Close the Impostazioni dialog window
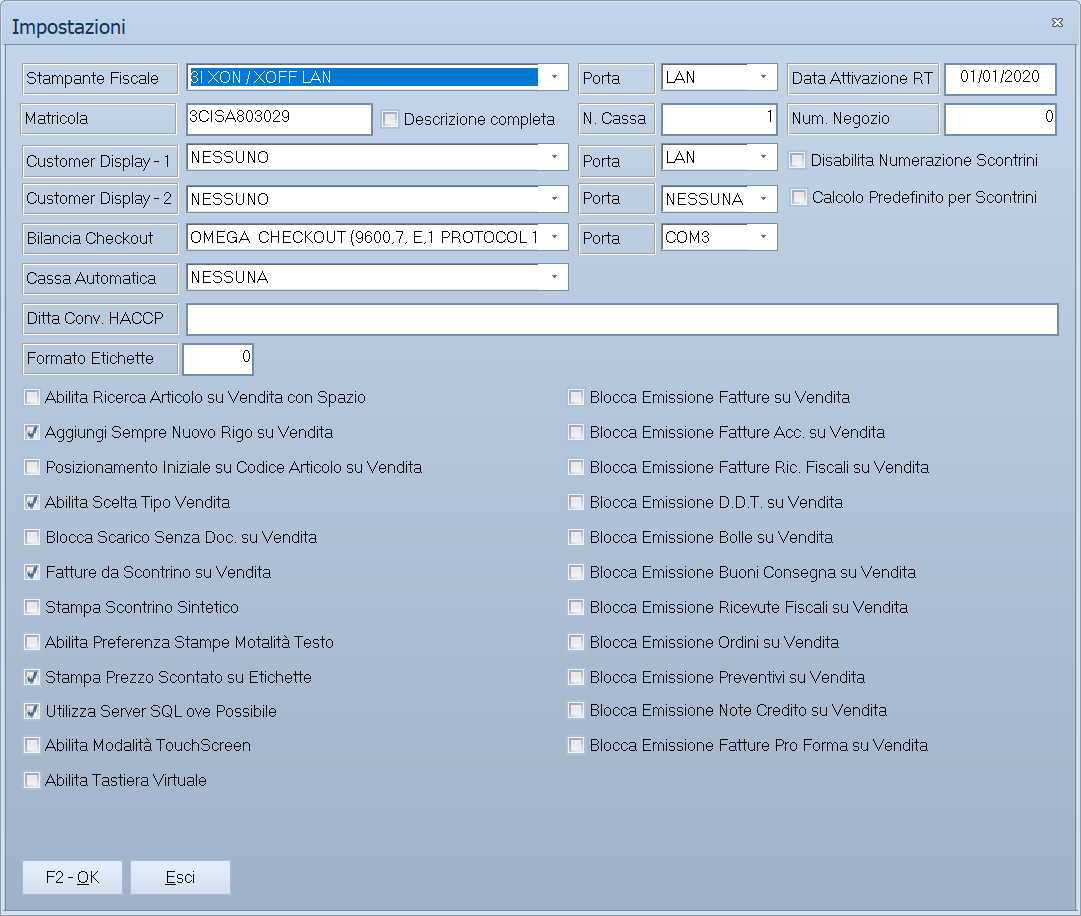 (x=1057, y=23)
